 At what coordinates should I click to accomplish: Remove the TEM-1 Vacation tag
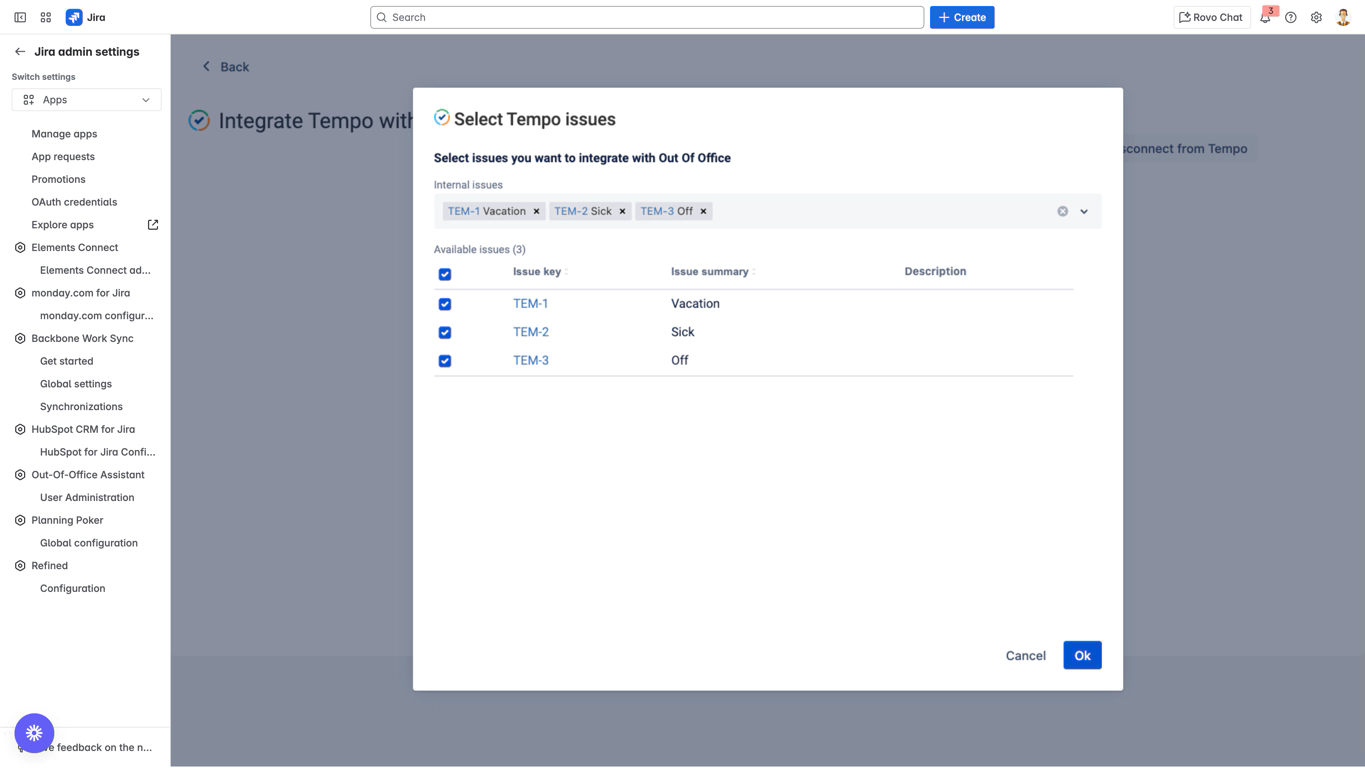tap(536, 211)
